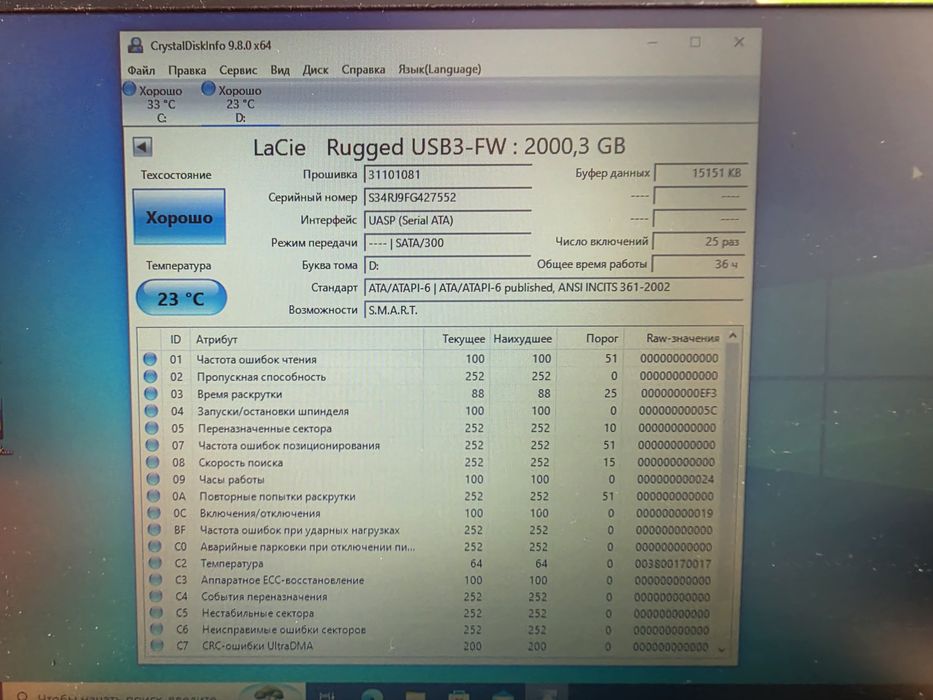The image size is (933, 700).
Task: Click status icon for 0A Повторные попытки раскрутки
Action: click(x=154, y=496)
